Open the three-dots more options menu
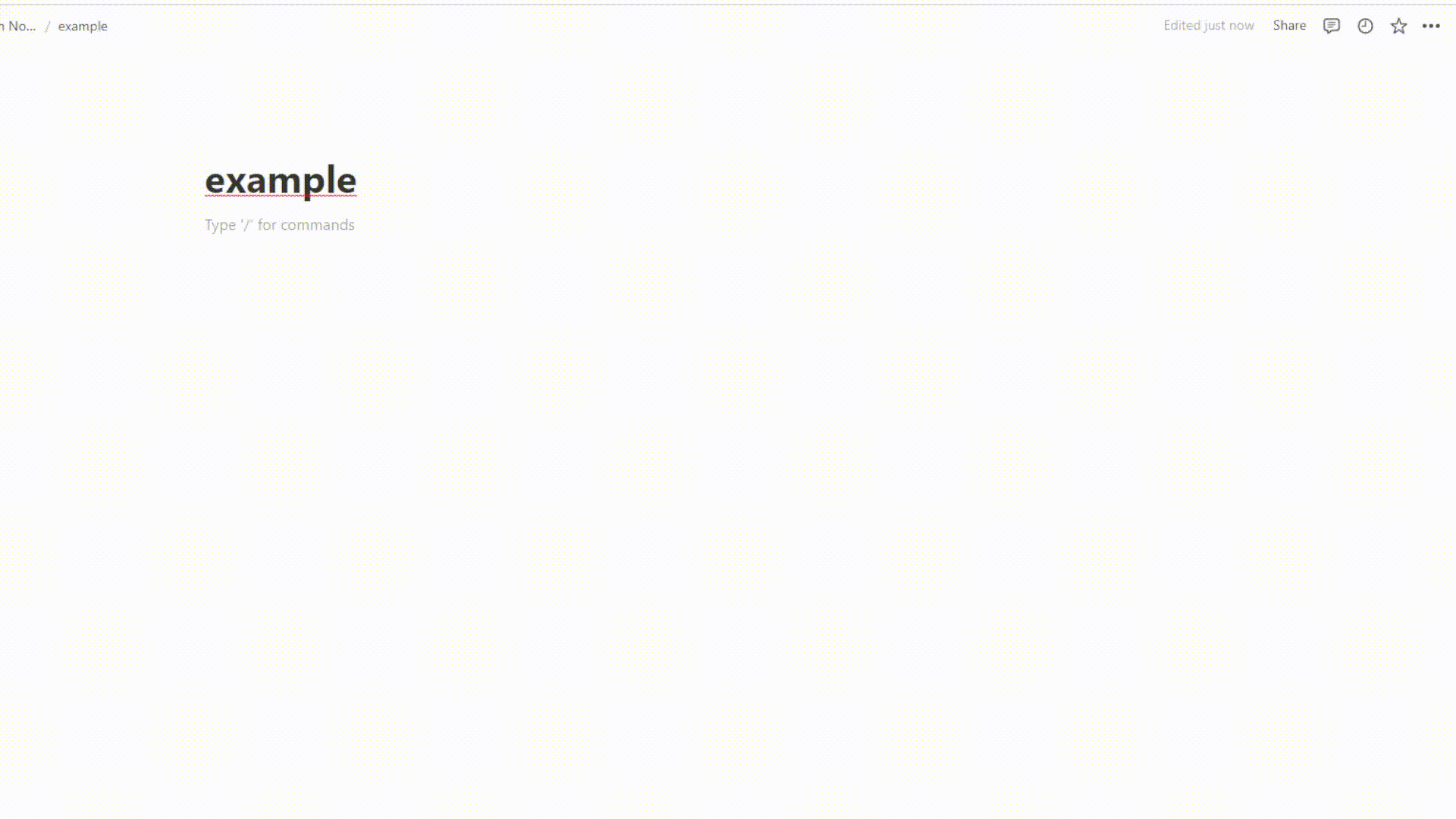The height and width of the screenshot is (819, 1456). [1431, 26]
